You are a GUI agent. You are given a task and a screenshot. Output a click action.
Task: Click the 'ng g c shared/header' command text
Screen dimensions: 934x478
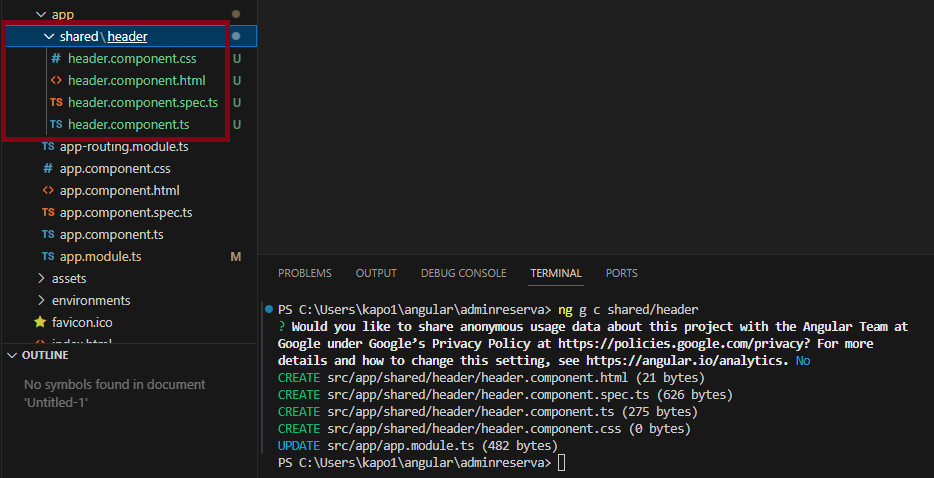click(x=628, y=310)
